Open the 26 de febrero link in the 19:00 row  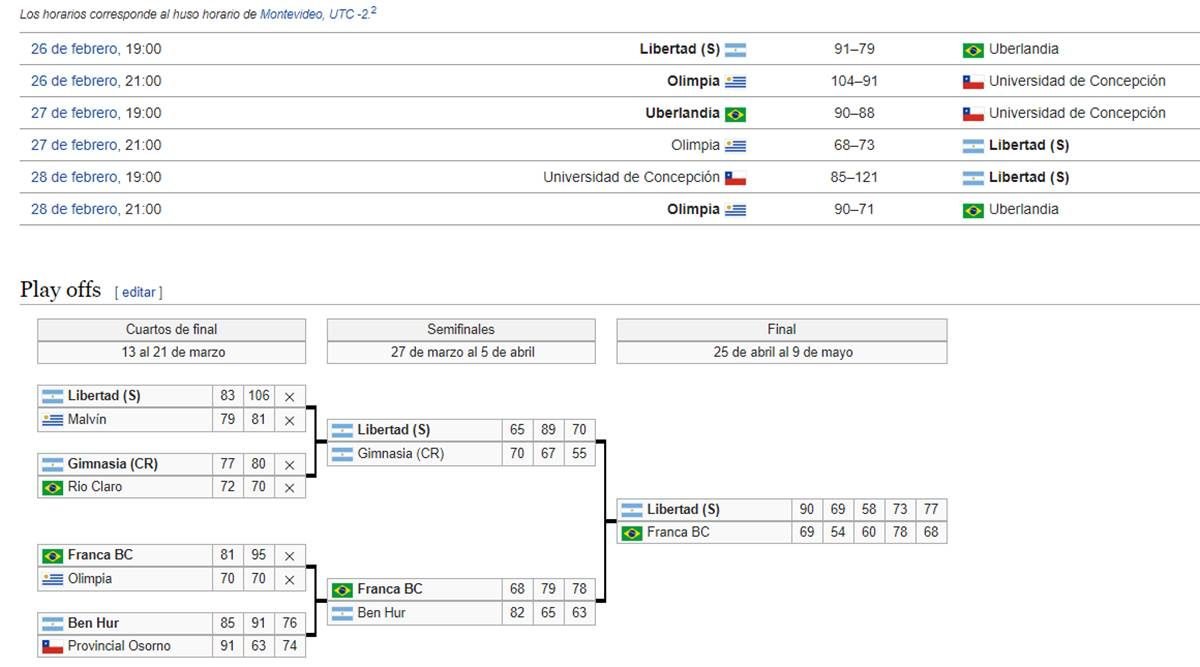tap(75, 49)
